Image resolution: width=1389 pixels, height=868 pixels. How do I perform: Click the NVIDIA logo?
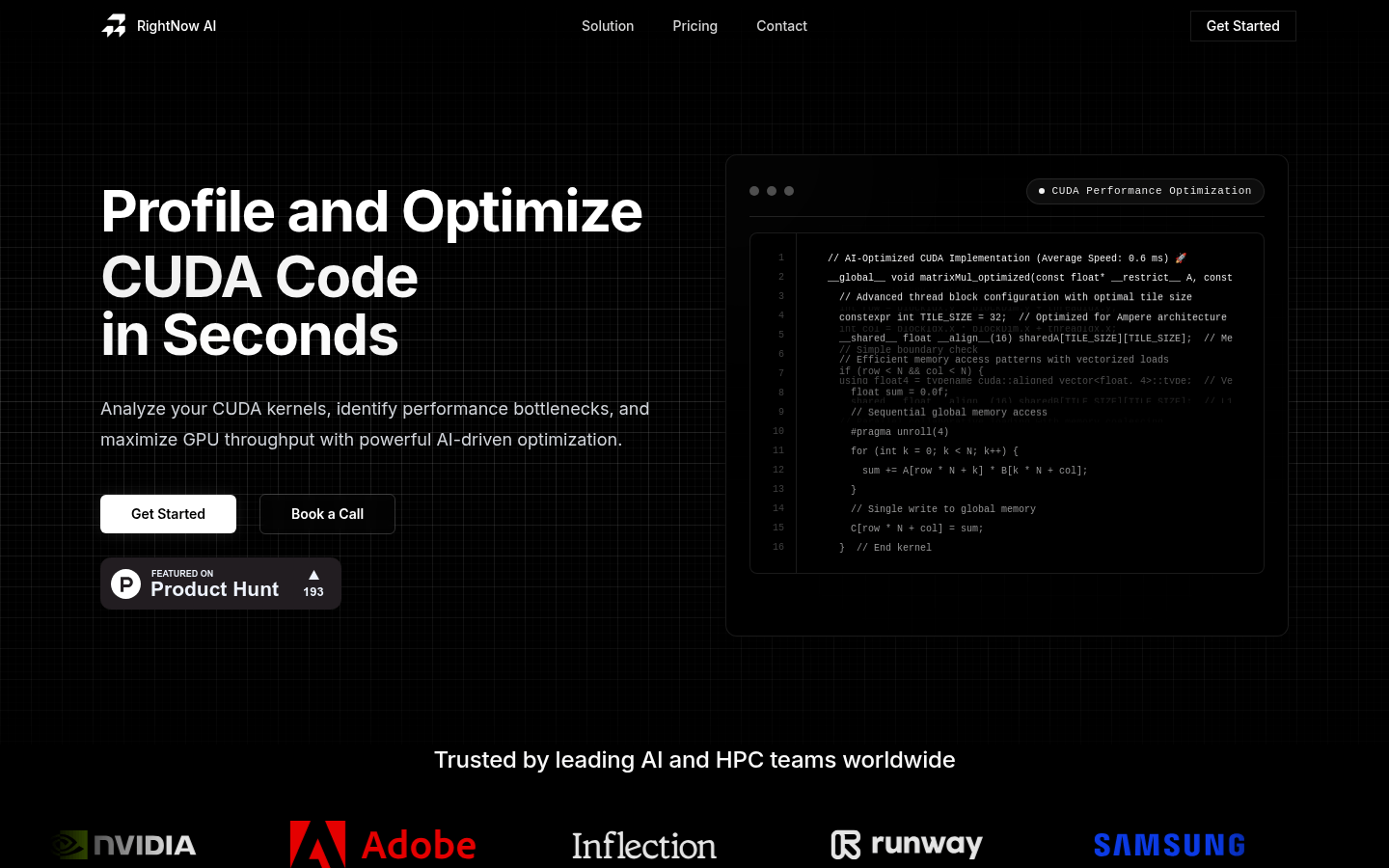(125, 845)
